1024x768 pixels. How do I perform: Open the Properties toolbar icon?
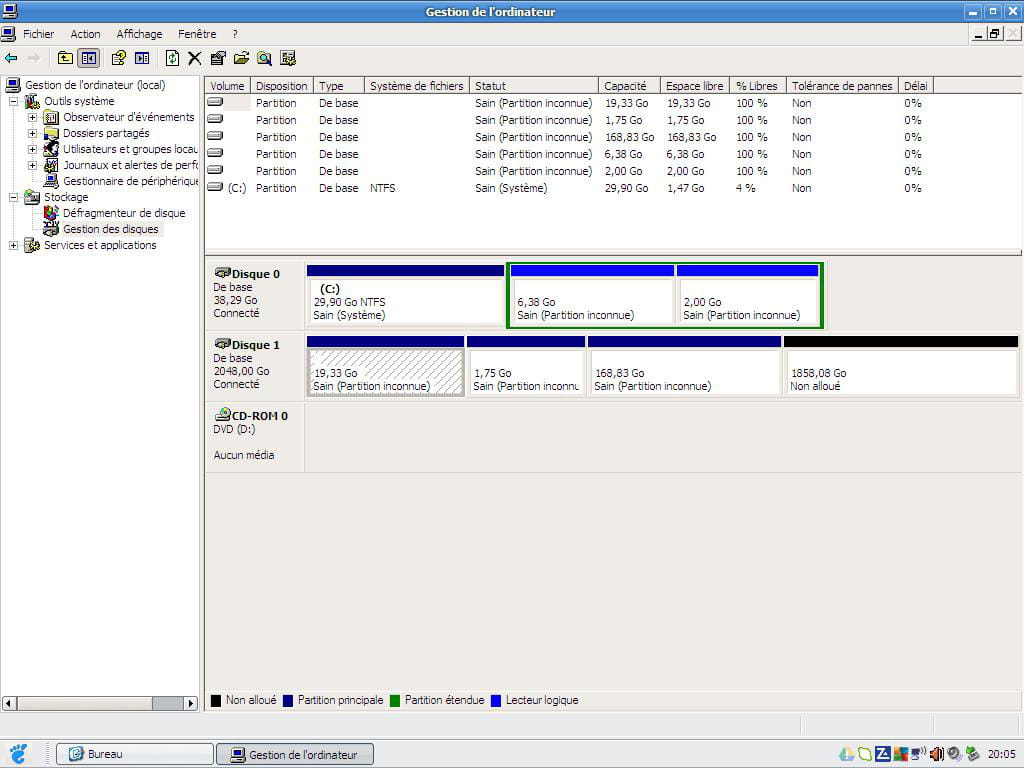218,58
